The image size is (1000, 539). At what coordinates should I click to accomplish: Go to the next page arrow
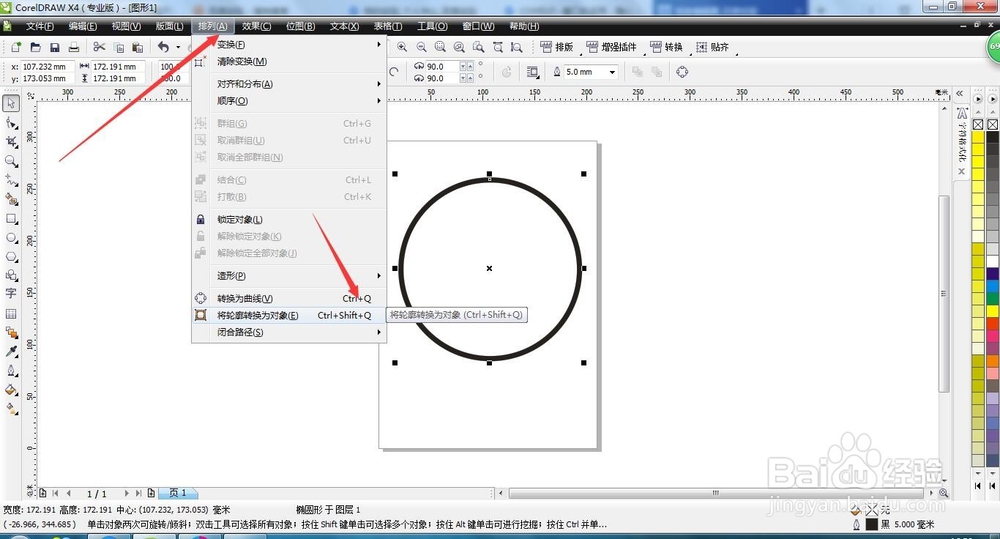(126, 493)
